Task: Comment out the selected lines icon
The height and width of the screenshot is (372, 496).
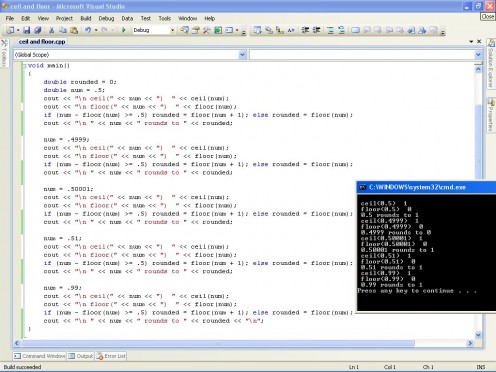Action: pos(330,30)
